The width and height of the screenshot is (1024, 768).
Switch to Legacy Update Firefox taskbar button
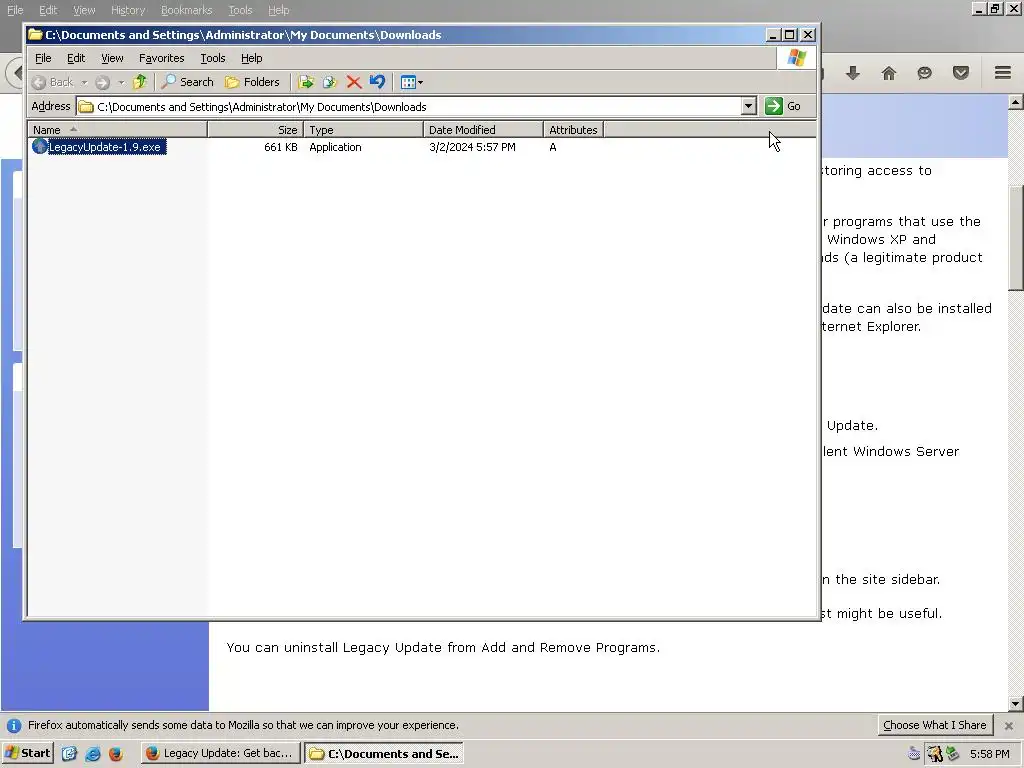coord(220,753)
